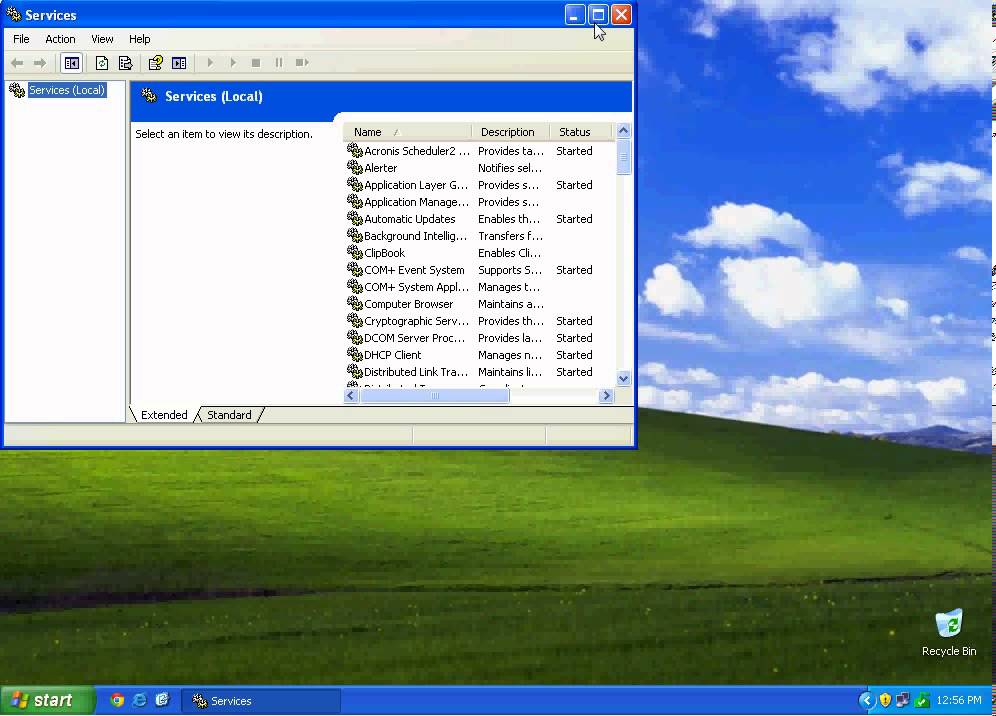The image size is (996, 716).
Task: Click the Restart Service icon
Action: pos(302,63)
